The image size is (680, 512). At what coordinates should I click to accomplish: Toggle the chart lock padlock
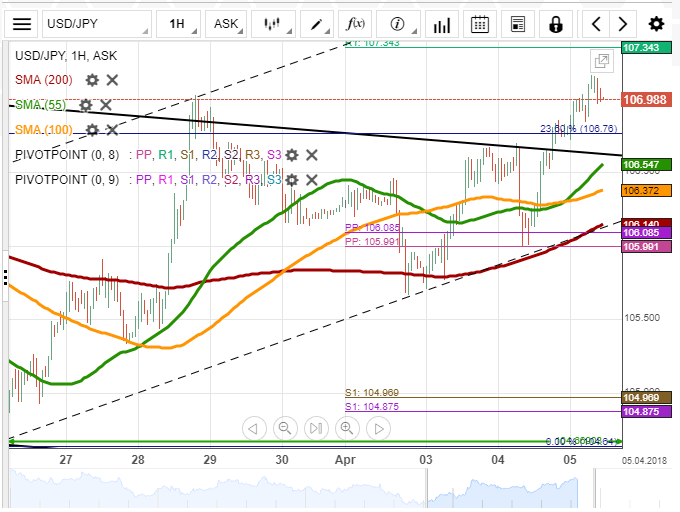point(556,24)
